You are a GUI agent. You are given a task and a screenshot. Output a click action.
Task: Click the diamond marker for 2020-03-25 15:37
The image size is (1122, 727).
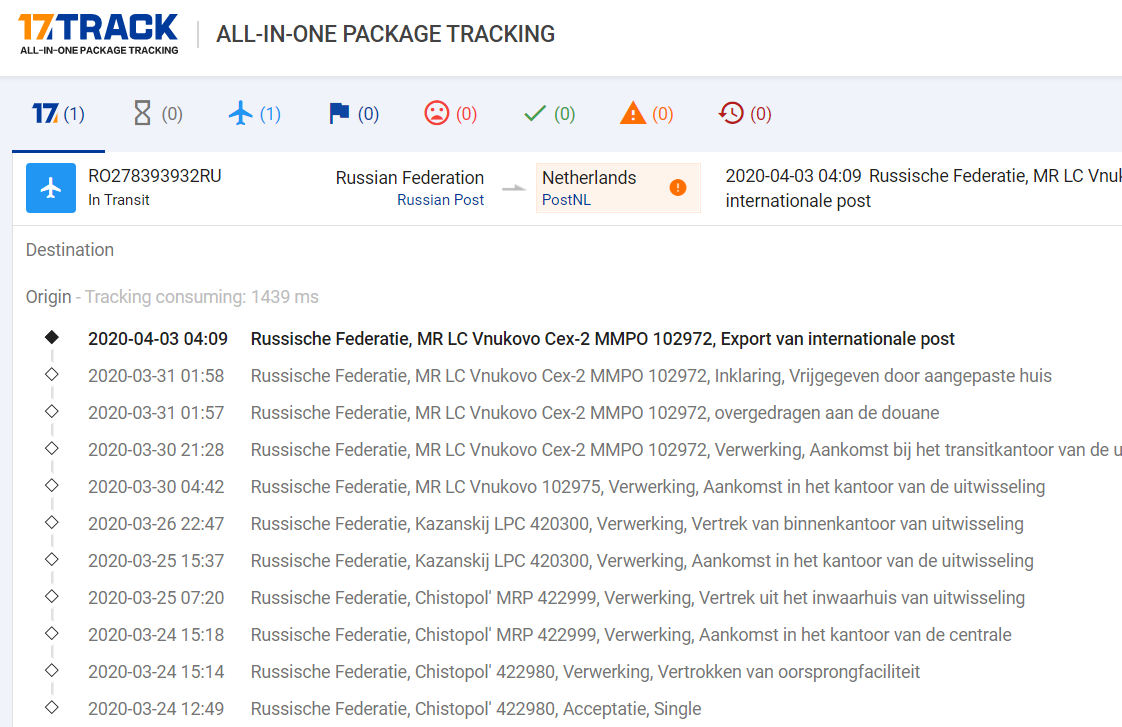(x=52, y=560)
